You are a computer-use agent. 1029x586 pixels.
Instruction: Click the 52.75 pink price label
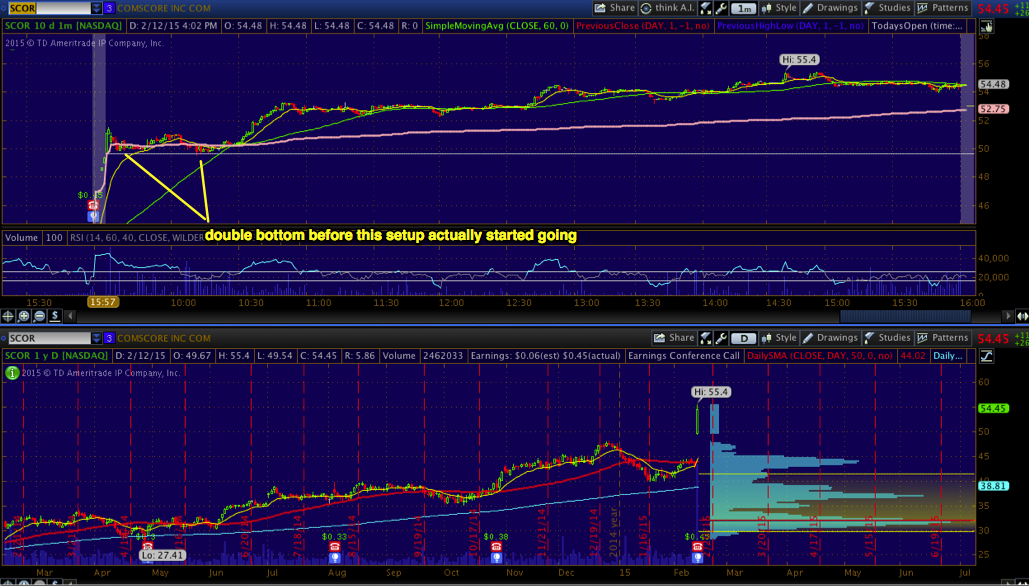click(993, 109)
